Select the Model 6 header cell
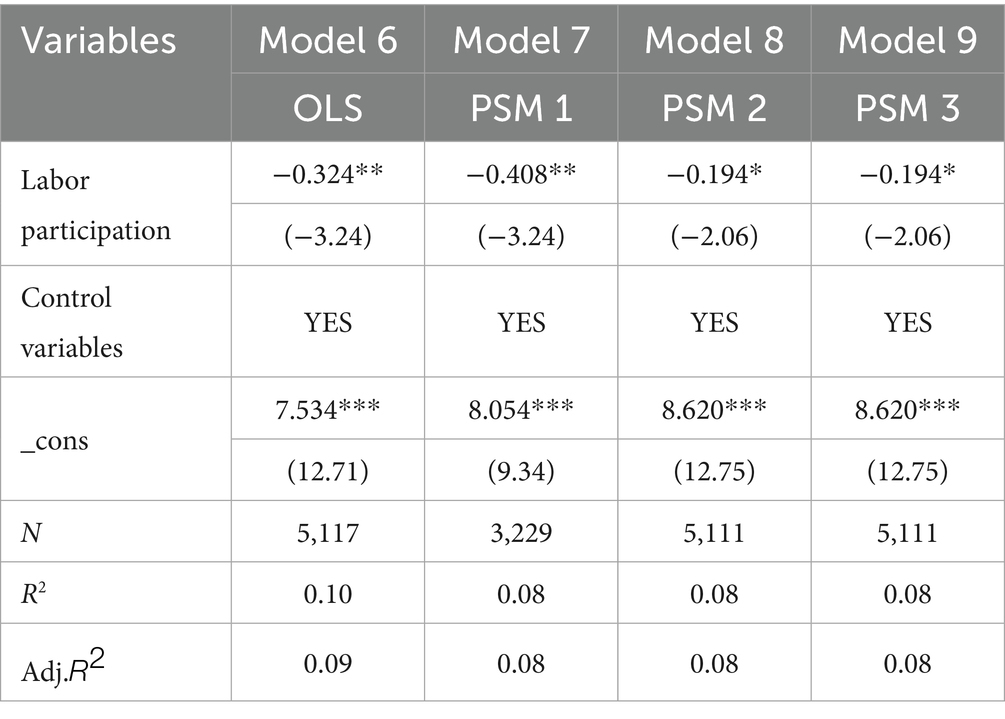 click(x=327, y=41)
